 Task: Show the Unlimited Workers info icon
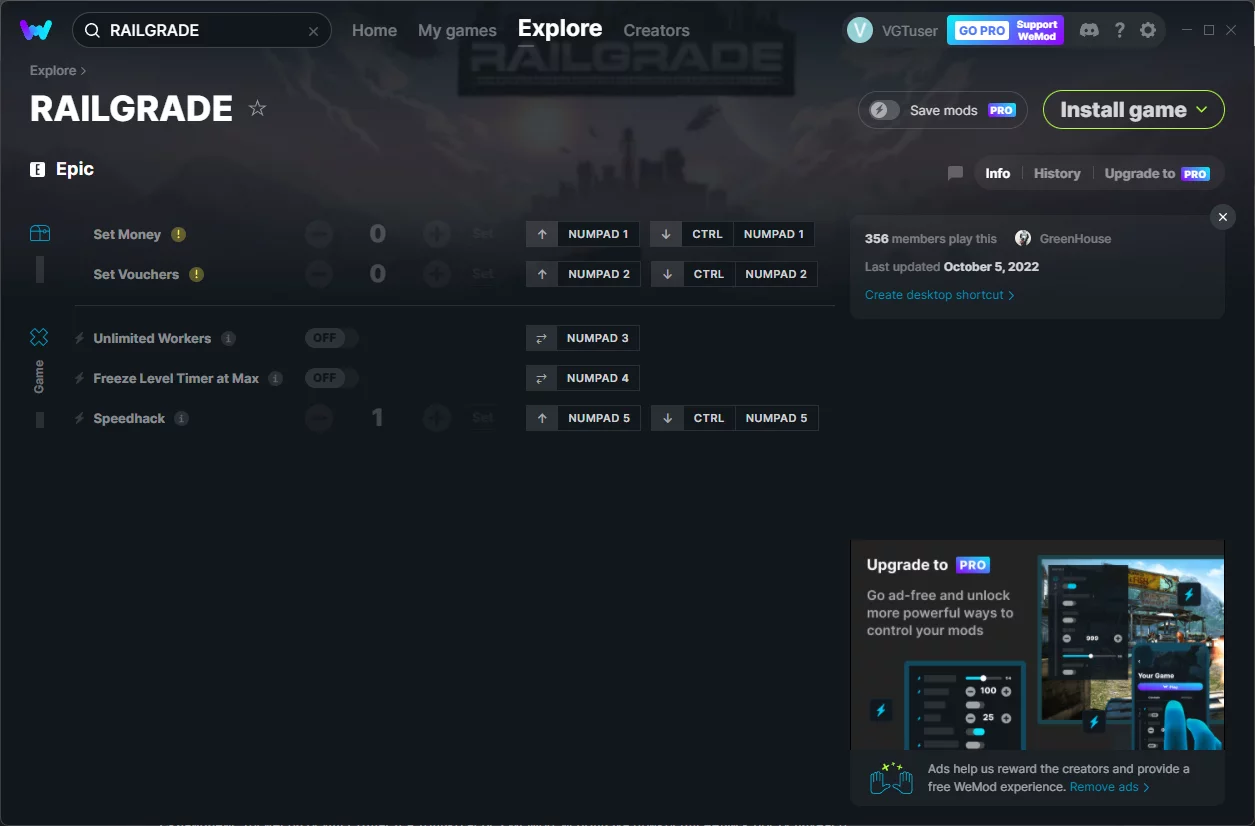coord(228,338)
